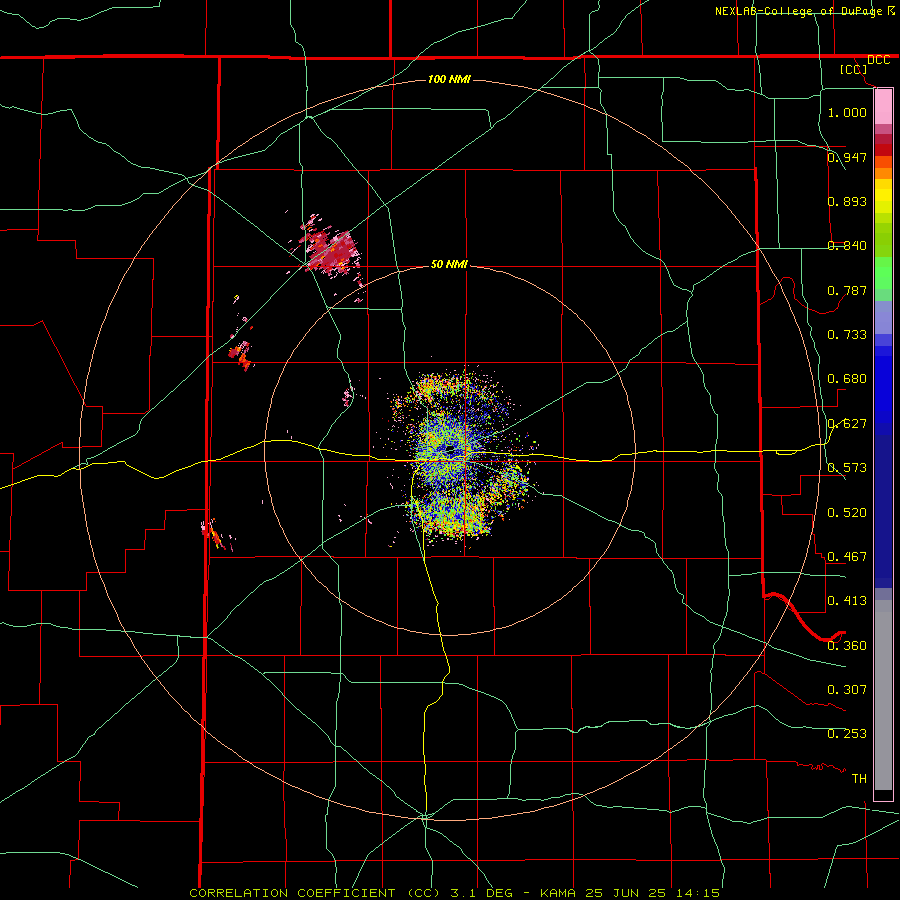Screen dimensions: 900x900
Task: Pick the dark red swatch near 0.947
Action: [x=883, y=150]
